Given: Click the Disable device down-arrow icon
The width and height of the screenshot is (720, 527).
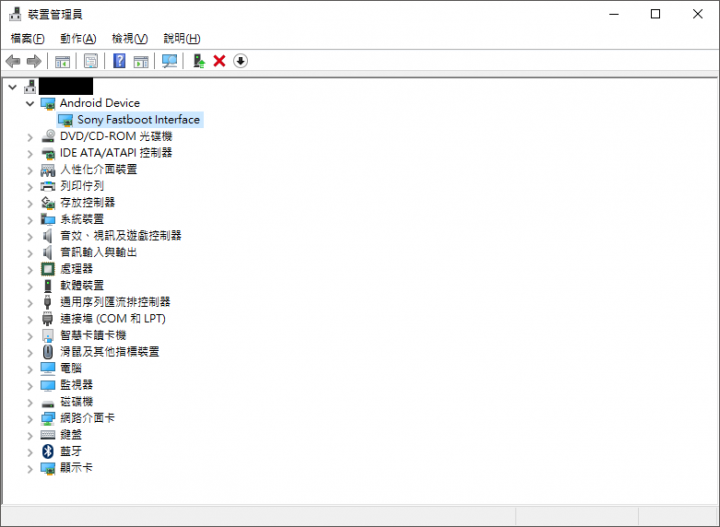Looking at the screenshot, I should (240, 61).
